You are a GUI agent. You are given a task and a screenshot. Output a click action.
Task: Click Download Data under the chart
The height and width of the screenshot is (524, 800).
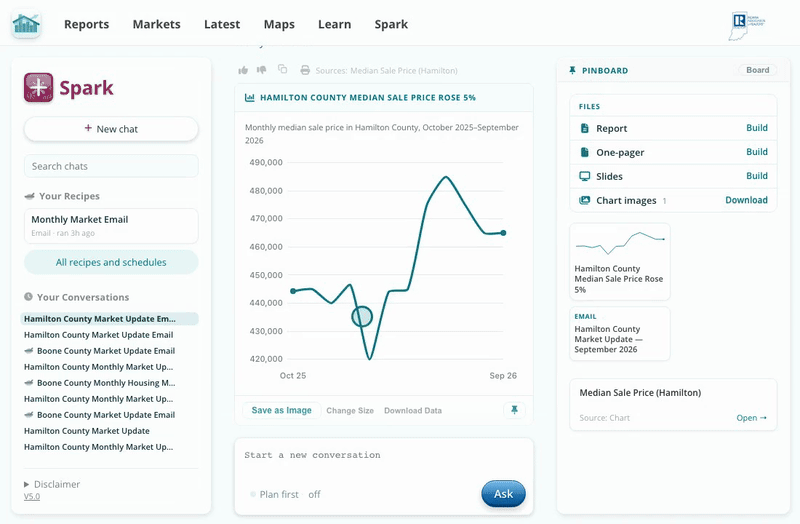[x=413, y=410]
